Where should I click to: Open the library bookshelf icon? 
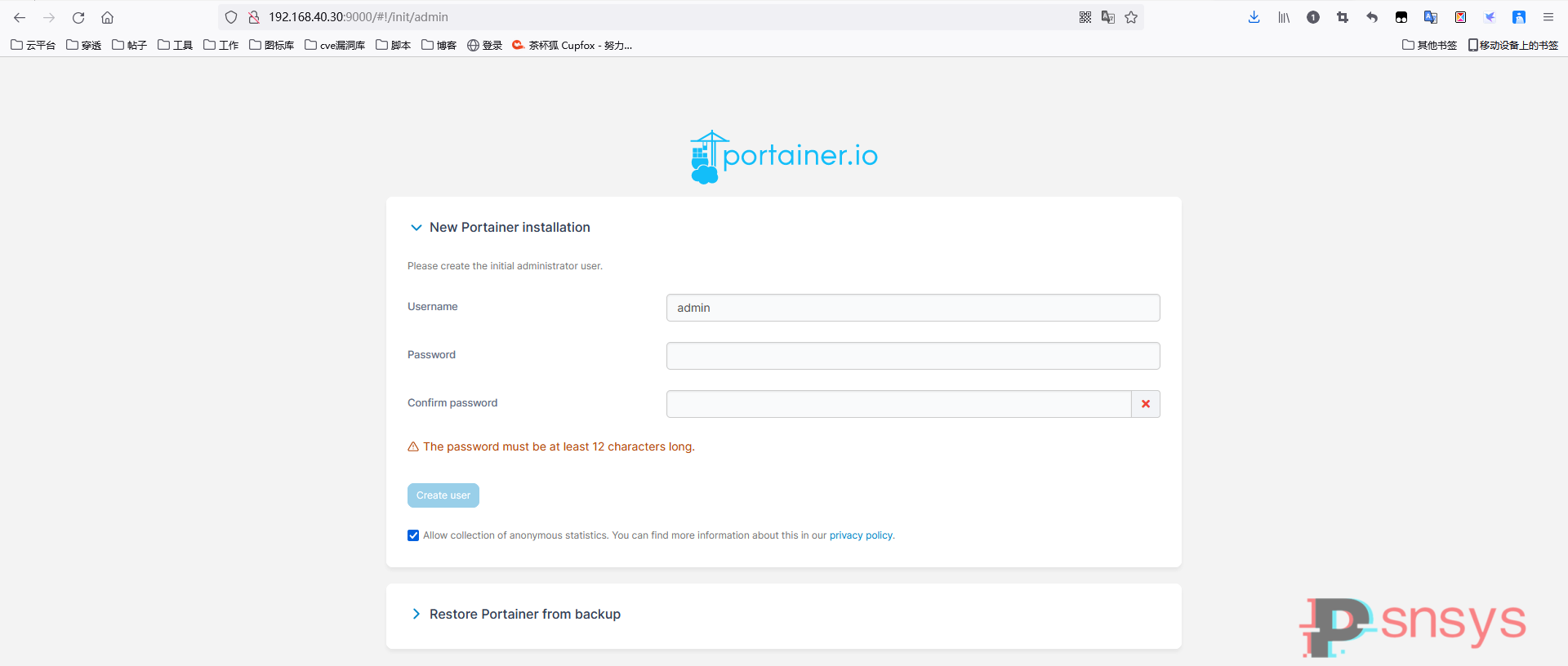point(1284,17)
